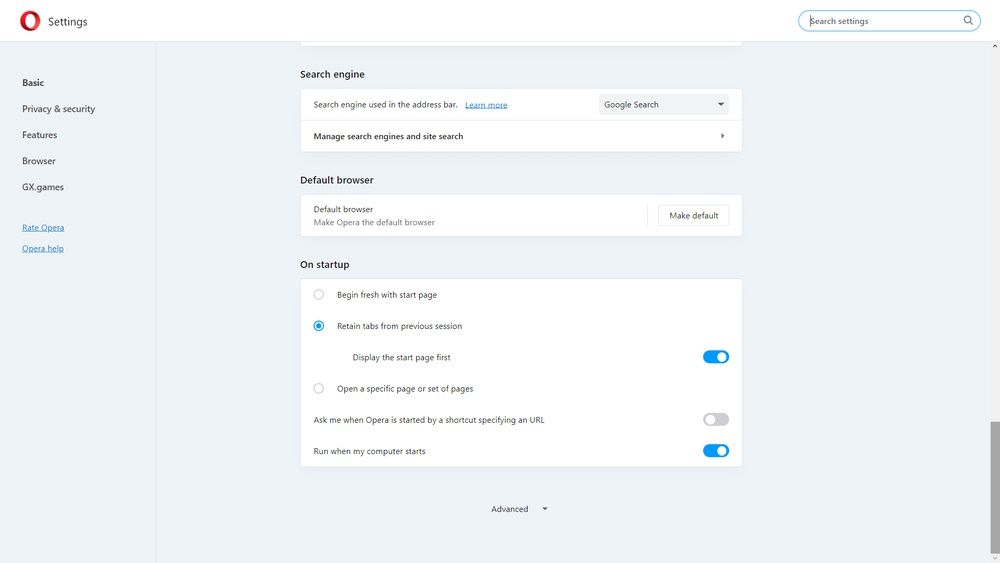Expand the Advanced settings section
The width and height of the screenshot is (1000, 563).
(519, 509)
